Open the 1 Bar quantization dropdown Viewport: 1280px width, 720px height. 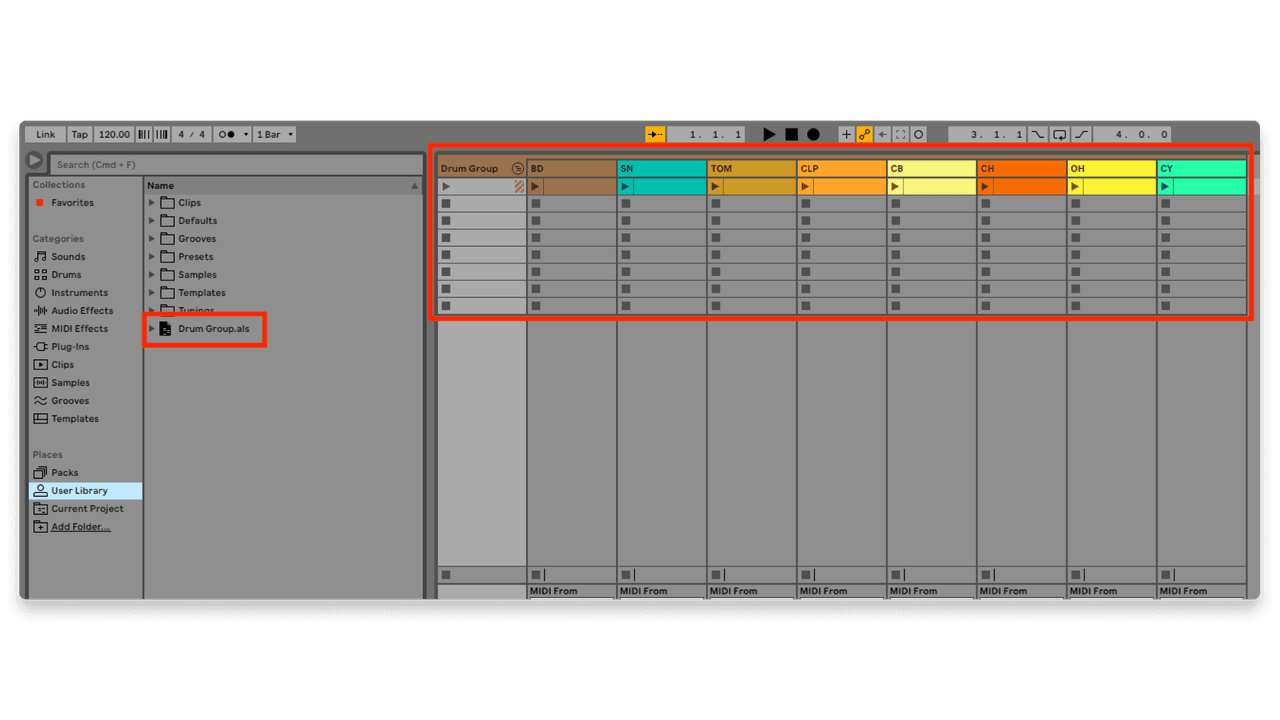point(274,134)
